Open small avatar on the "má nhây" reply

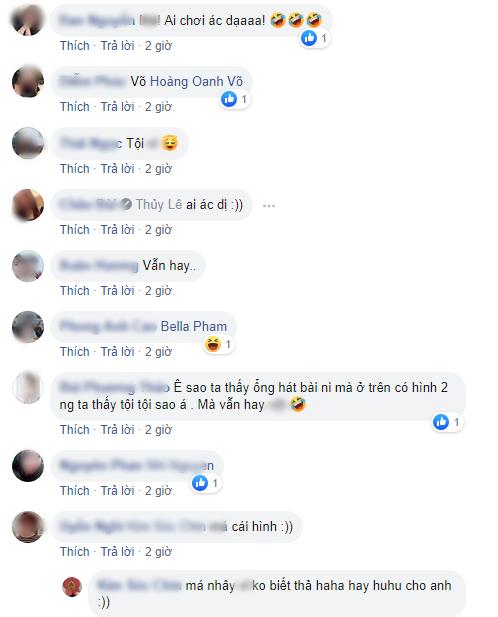72,587
